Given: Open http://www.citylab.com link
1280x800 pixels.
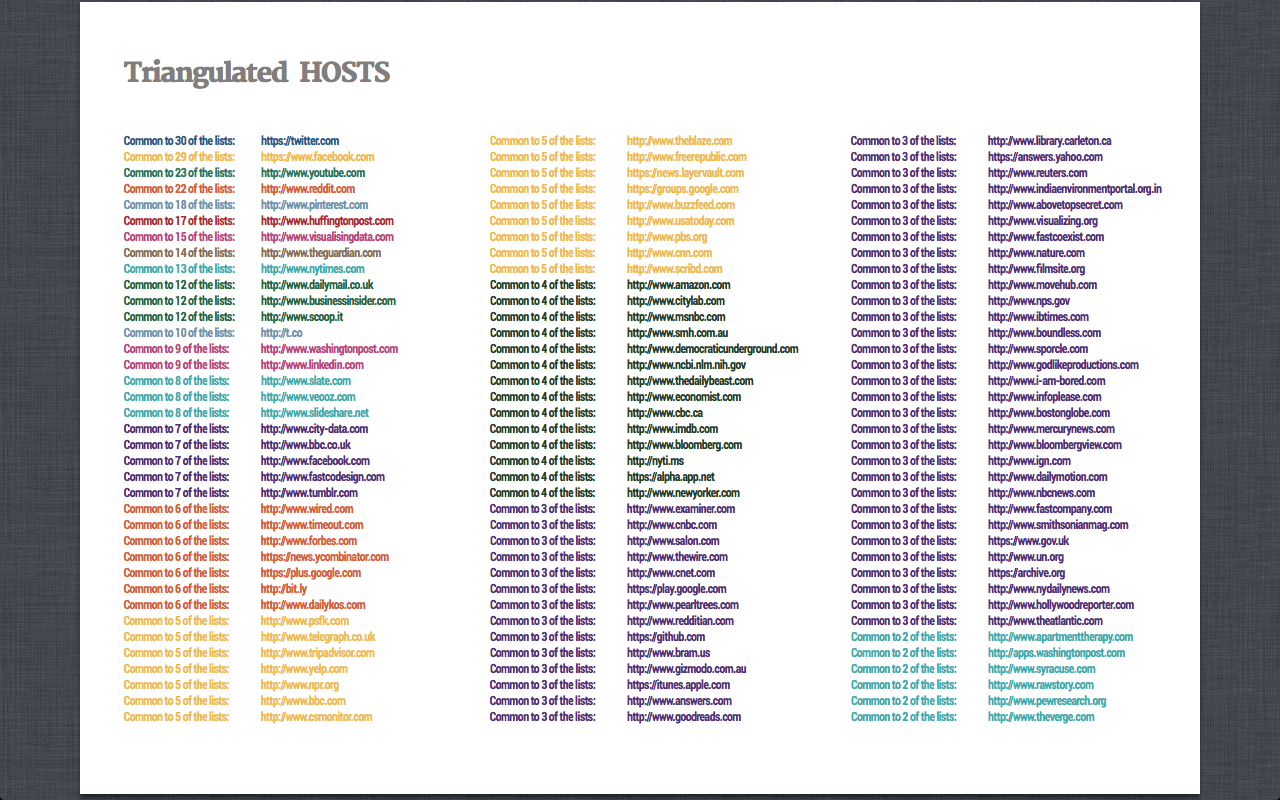Looking at the screenshot, I should [676, 301].
